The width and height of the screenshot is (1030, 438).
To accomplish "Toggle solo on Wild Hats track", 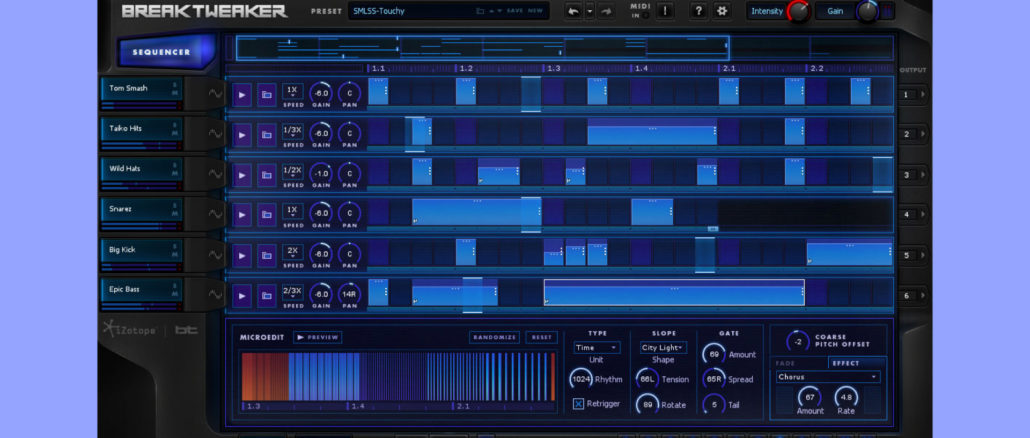I will click(x=175, y=165).
